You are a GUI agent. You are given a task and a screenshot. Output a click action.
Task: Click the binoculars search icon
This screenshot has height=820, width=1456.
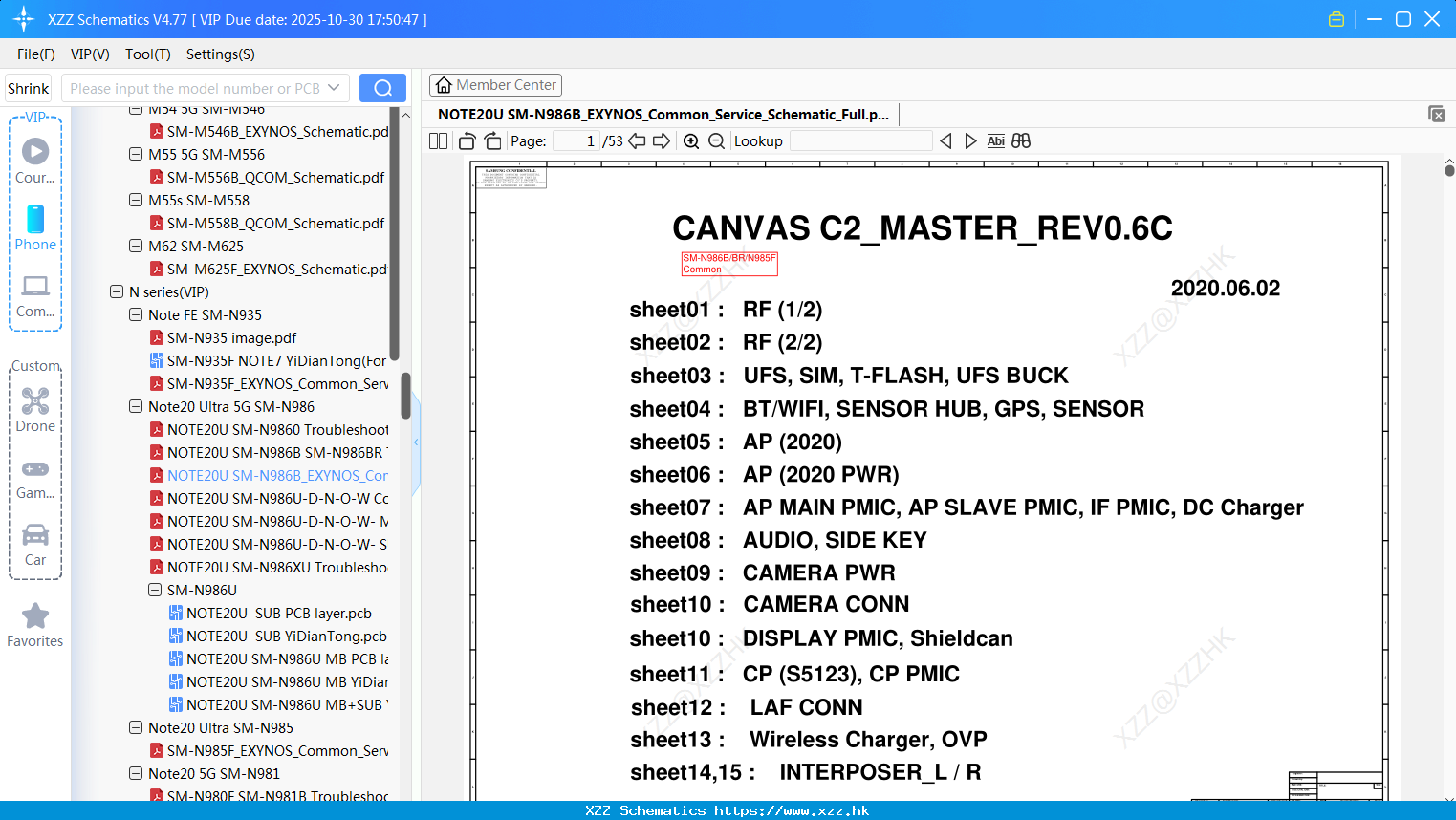1021,141
